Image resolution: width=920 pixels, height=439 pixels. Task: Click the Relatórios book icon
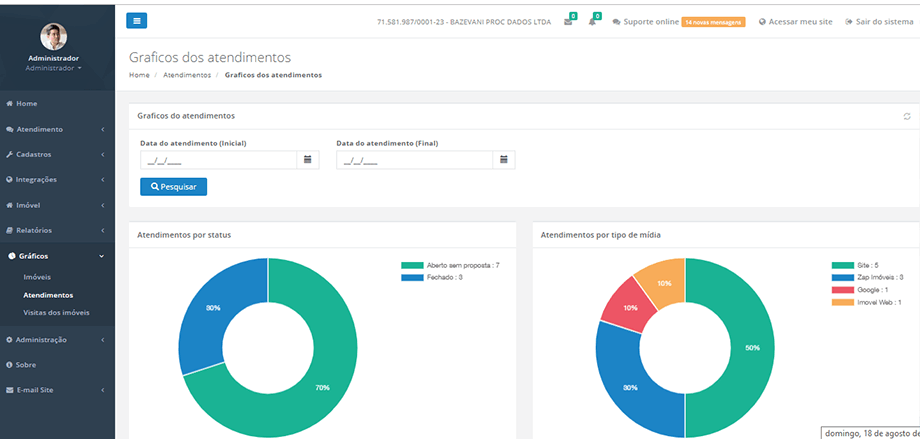[x=9, y=231]
